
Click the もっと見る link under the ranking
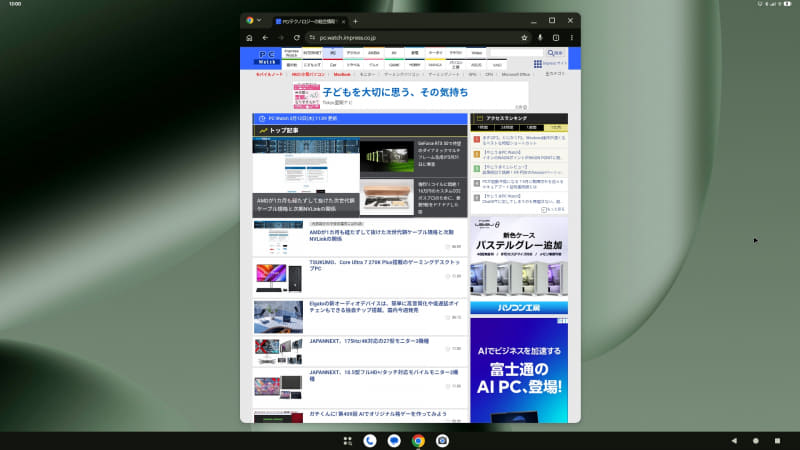(x=553, y=210)
